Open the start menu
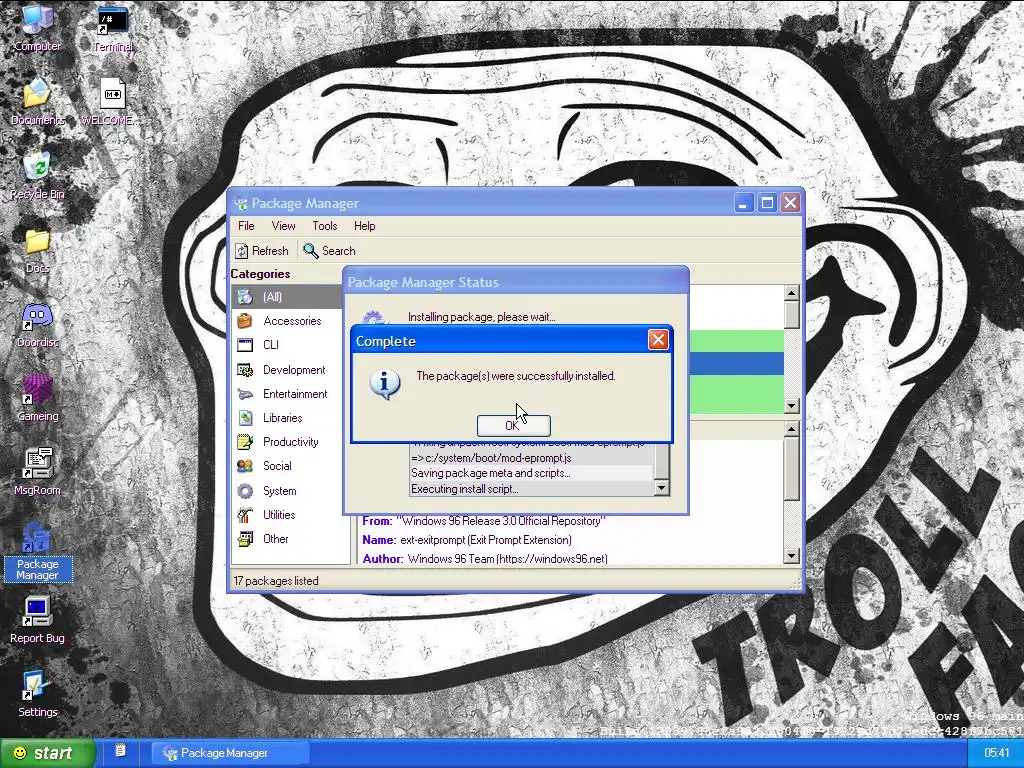 click(x=47, y=753)
